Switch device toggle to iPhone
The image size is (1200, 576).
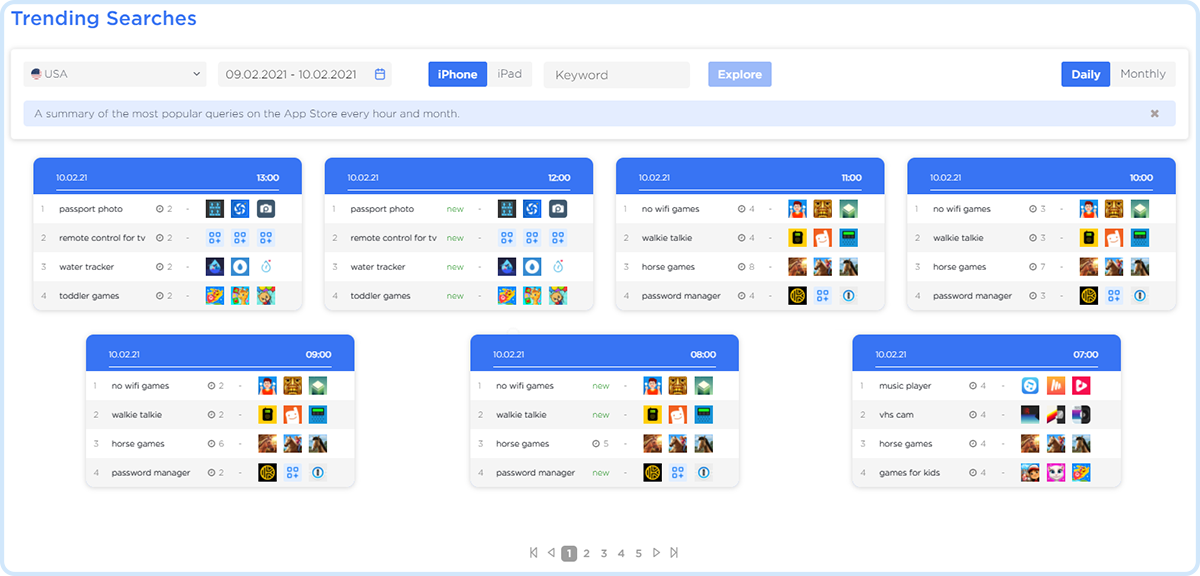coord(458,74)
